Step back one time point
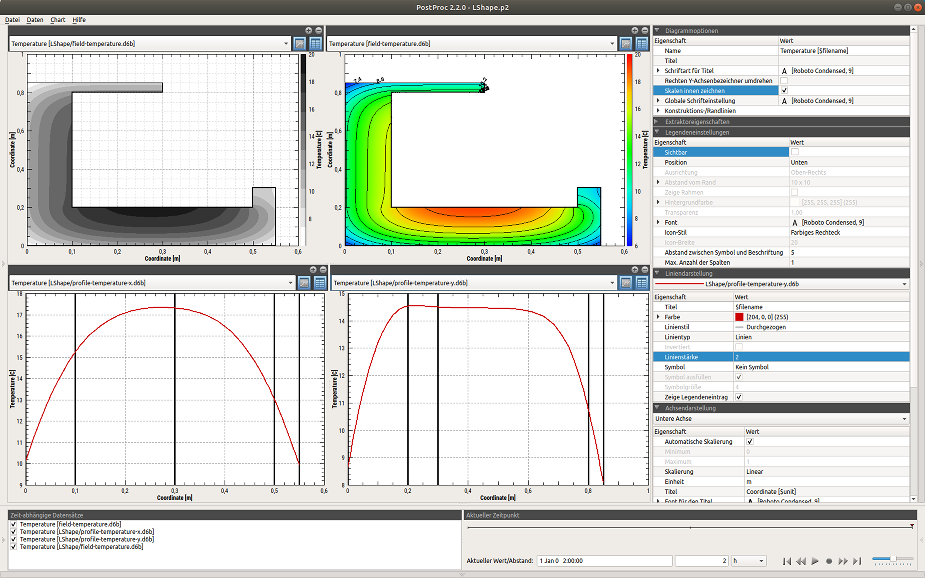 [x=801, y=561]
